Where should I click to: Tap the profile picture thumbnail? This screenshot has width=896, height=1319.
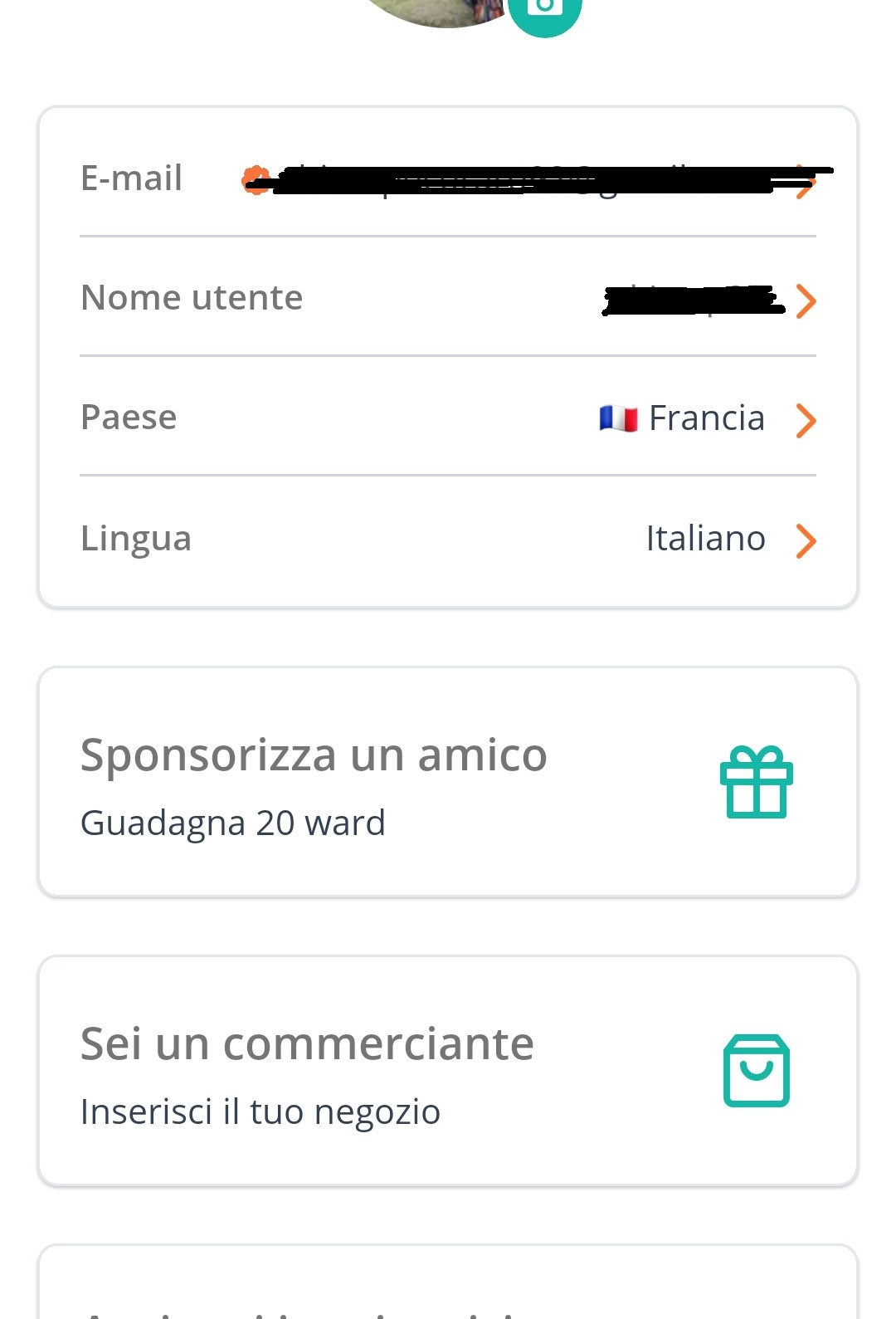(444, 10)
